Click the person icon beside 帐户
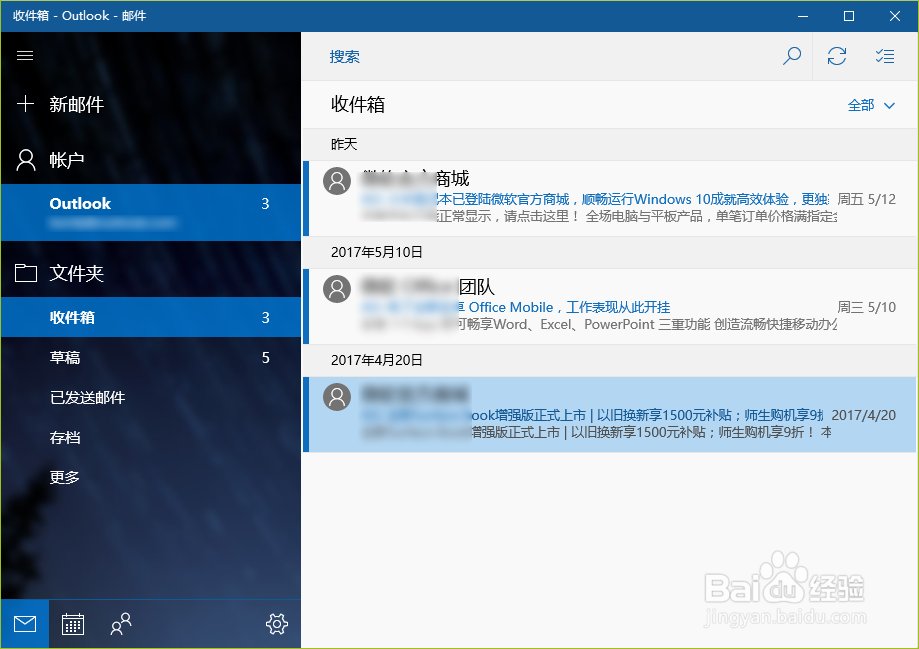Screen dimensions: 919x649 pyautogui.click(x=26, y=159)
